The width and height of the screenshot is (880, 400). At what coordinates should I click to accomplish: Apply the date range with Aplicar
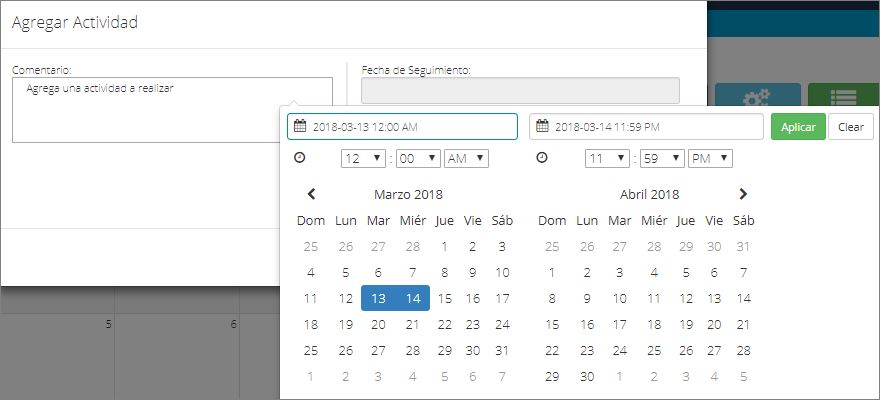click(x=798, y=127)
